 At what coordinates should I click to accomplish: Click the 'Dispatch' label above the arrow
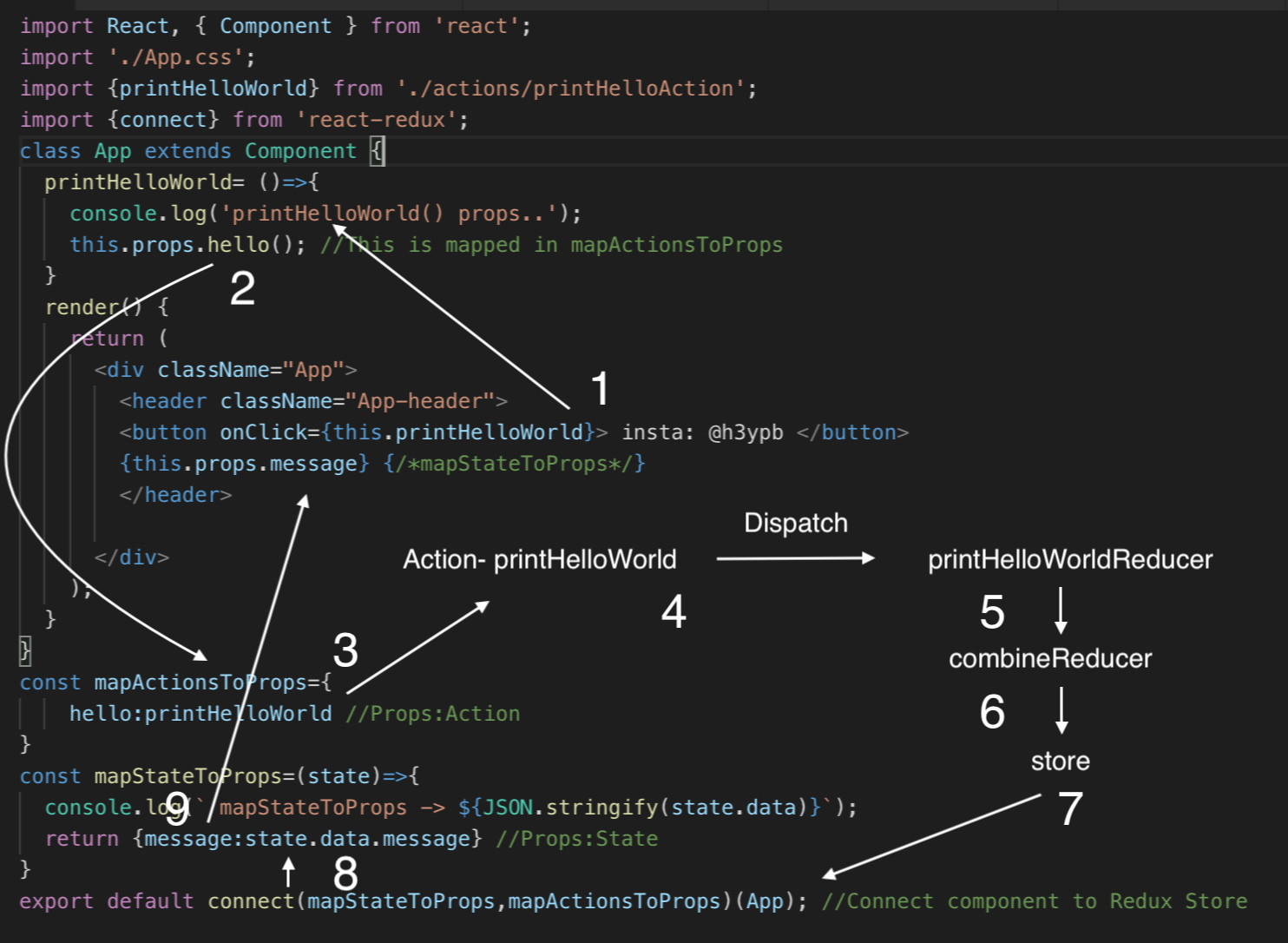pyautogui.click(x=795, y=523)
